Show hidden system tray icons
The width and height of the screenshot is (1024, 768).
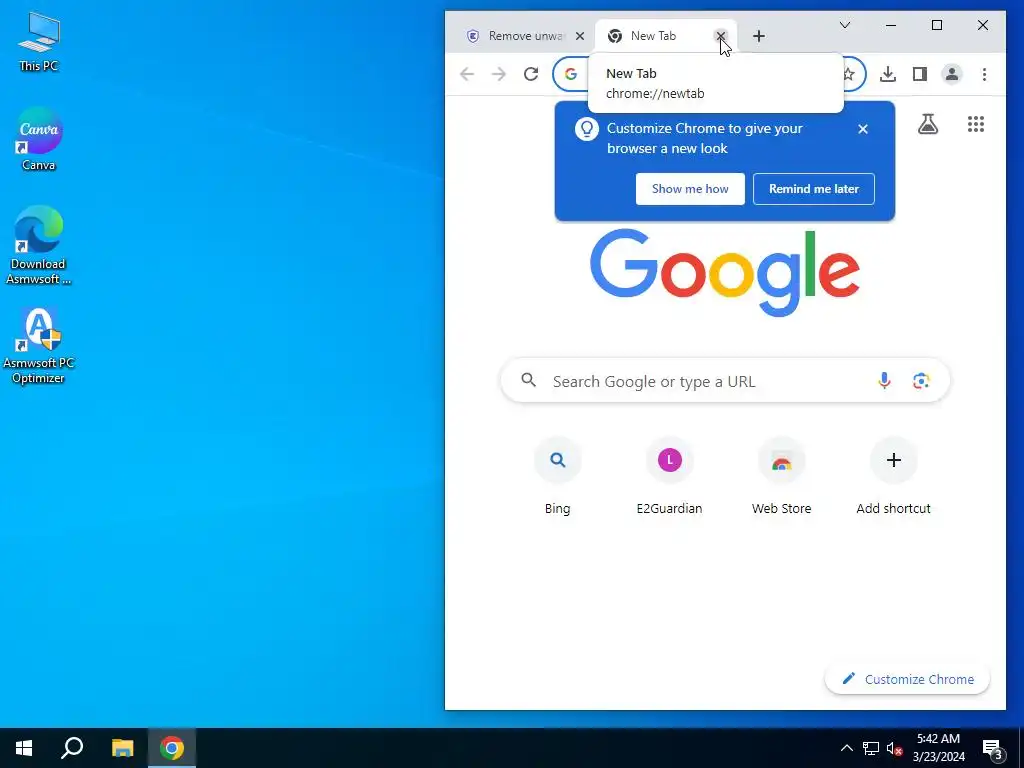(846, 748)
